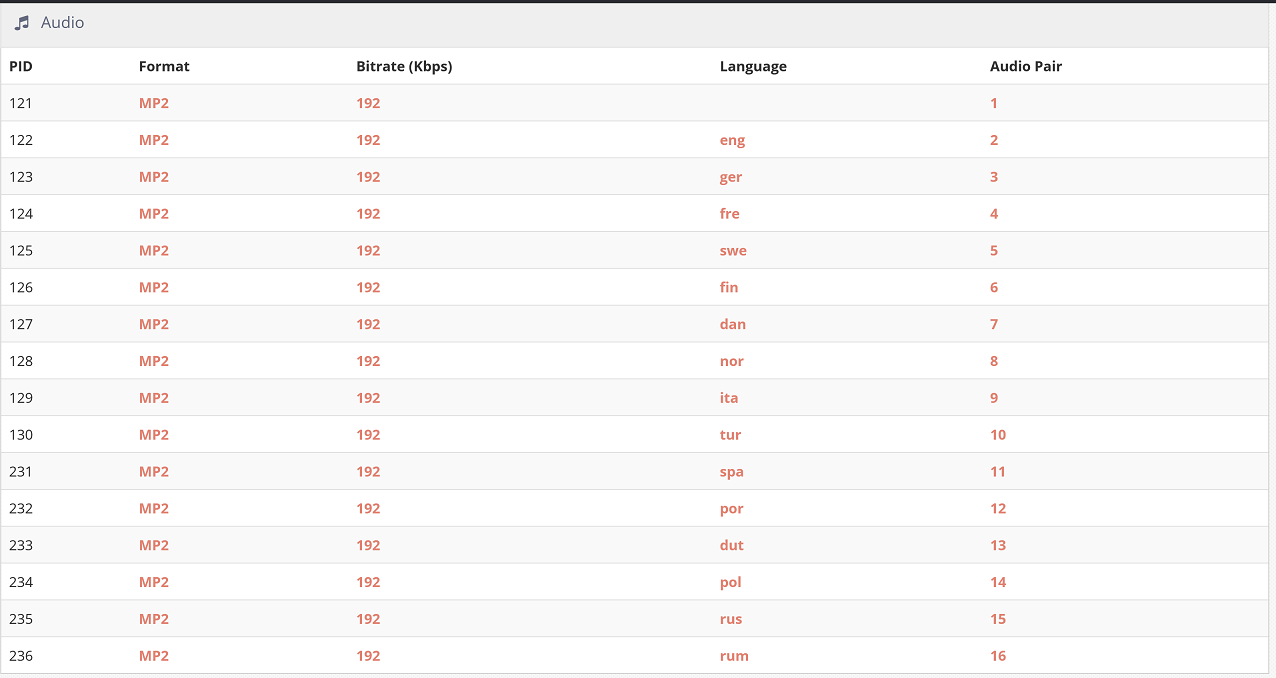Image resolution: width=1276 pixels, height=678 pixels.
Task: Click the PID column header
Action: [20, 66]
